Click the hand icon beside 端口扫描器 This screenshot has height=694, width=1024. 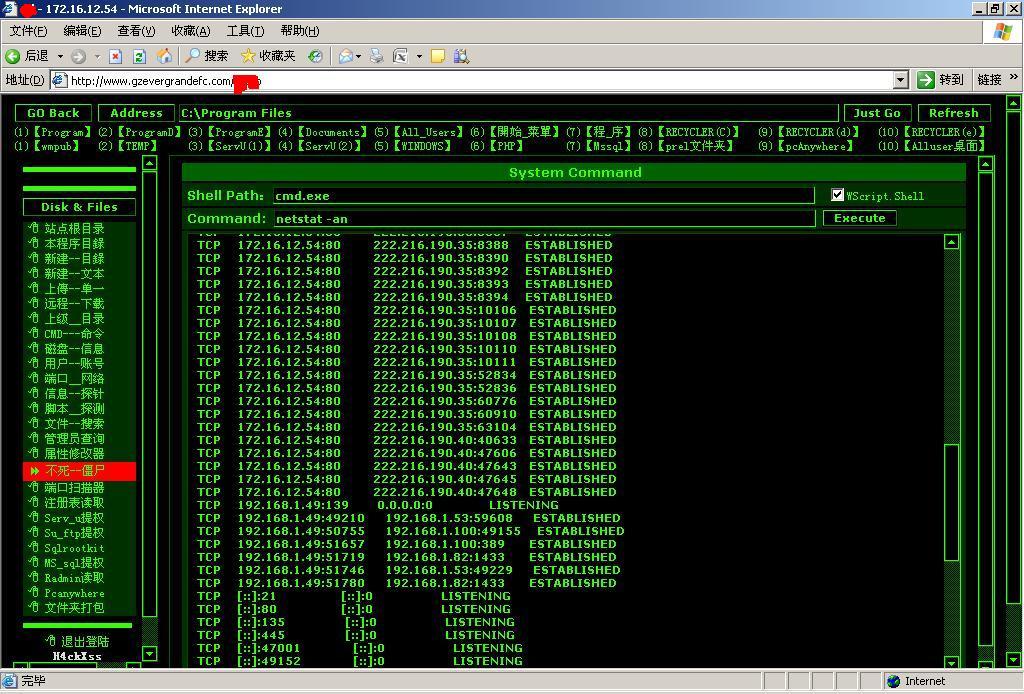(x=34, y=487)
